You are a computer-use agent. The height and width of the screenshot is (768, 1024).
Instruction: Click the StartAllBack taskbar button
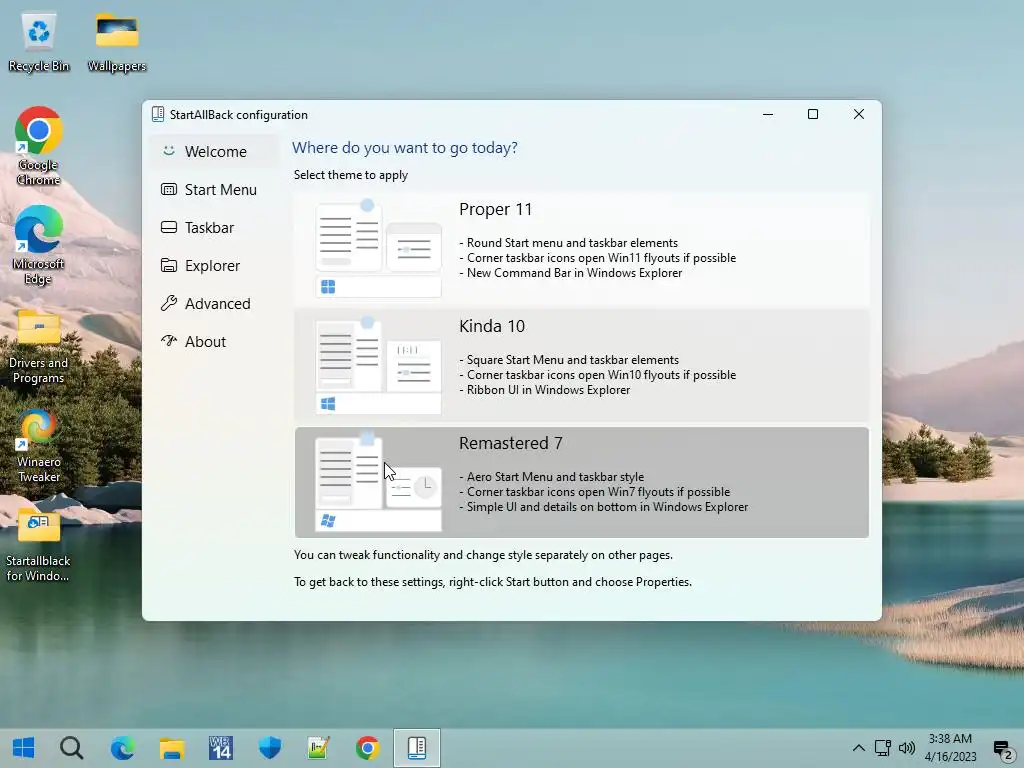click(x=417, y=748)
